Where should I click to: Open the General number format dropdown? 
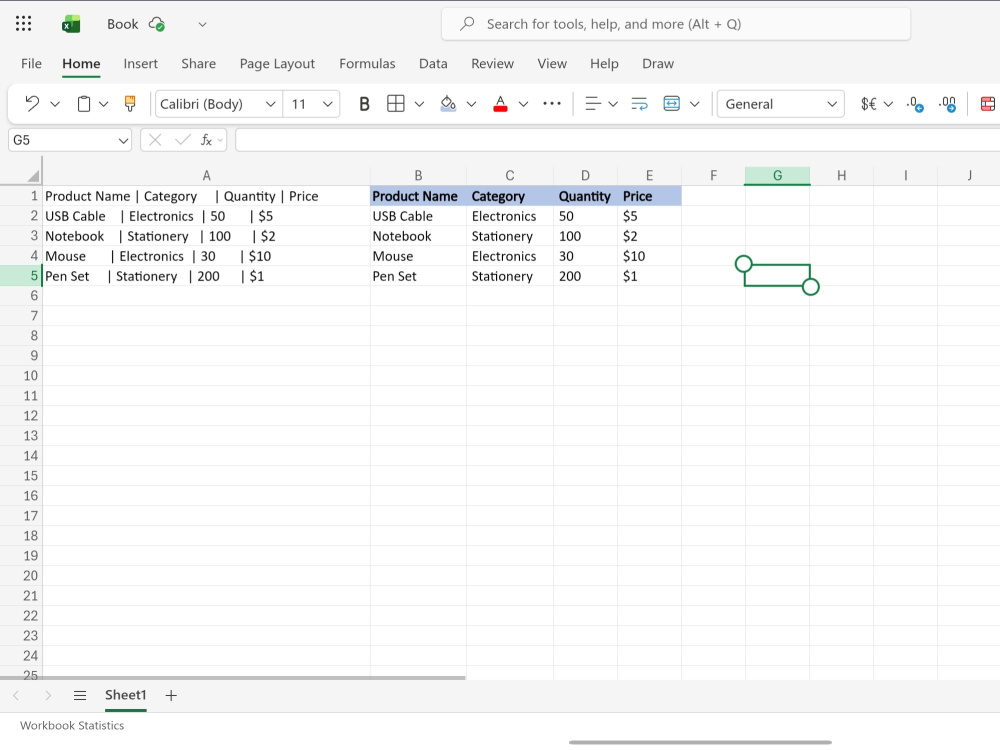781,104
